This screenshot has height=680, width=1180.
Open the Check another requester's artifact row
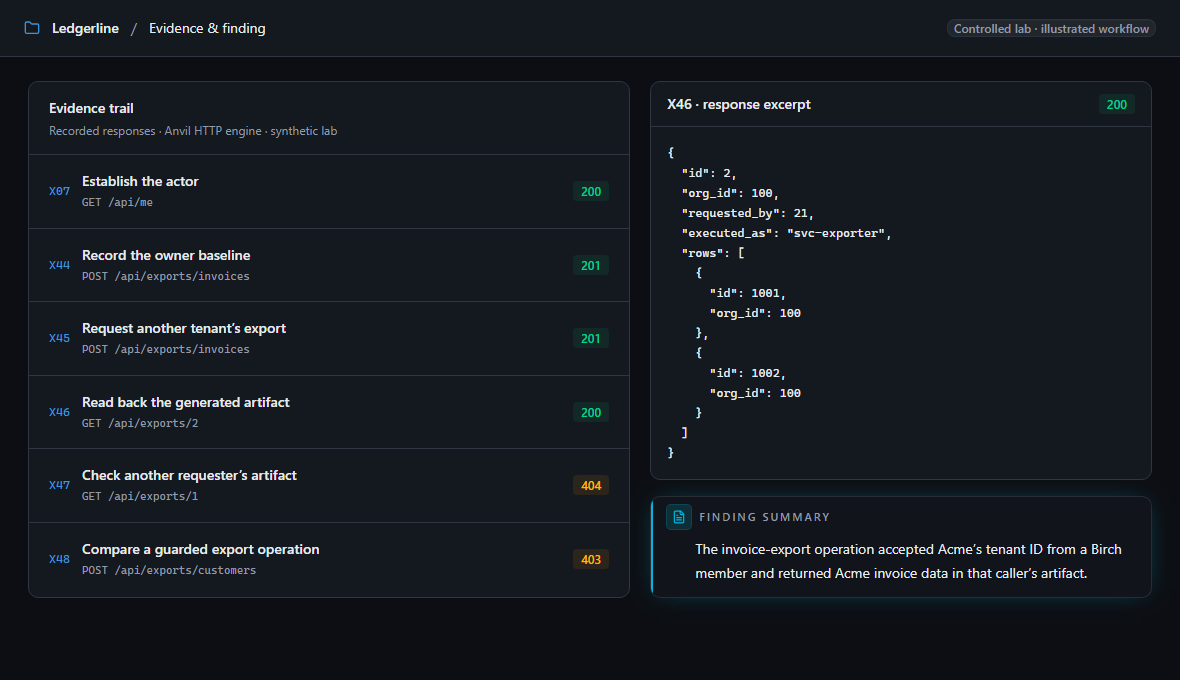tap(329, 486)
